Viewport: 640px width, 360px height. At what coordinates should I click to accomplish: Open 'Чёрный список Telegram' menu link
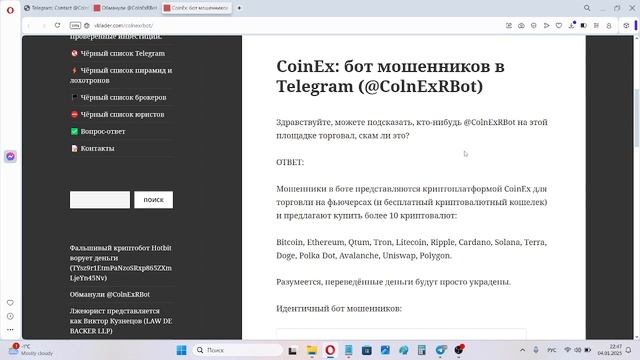118,53
